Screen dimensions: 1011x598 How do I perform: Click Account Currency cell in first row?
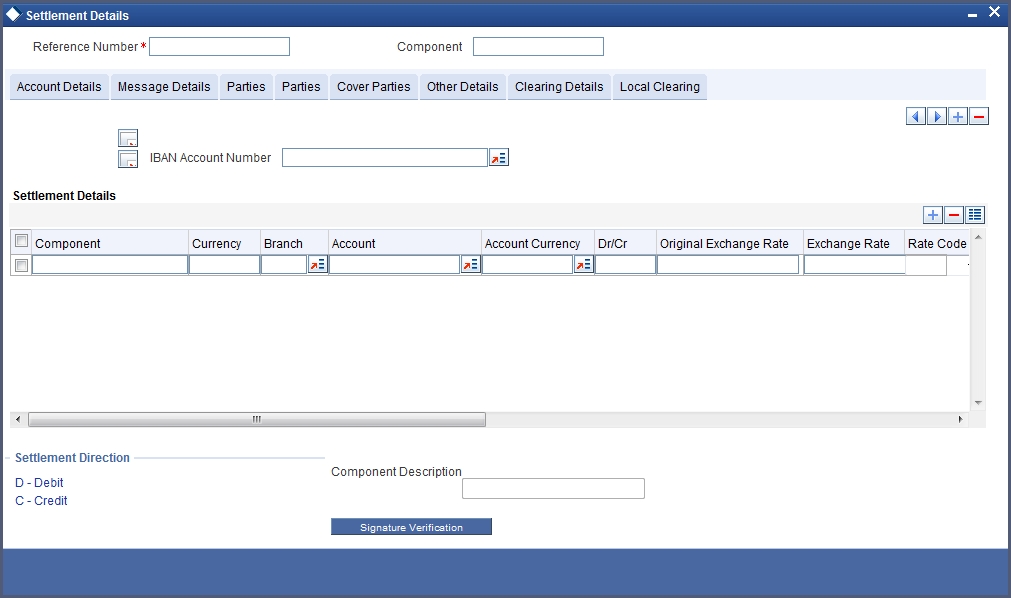[527, 265]
